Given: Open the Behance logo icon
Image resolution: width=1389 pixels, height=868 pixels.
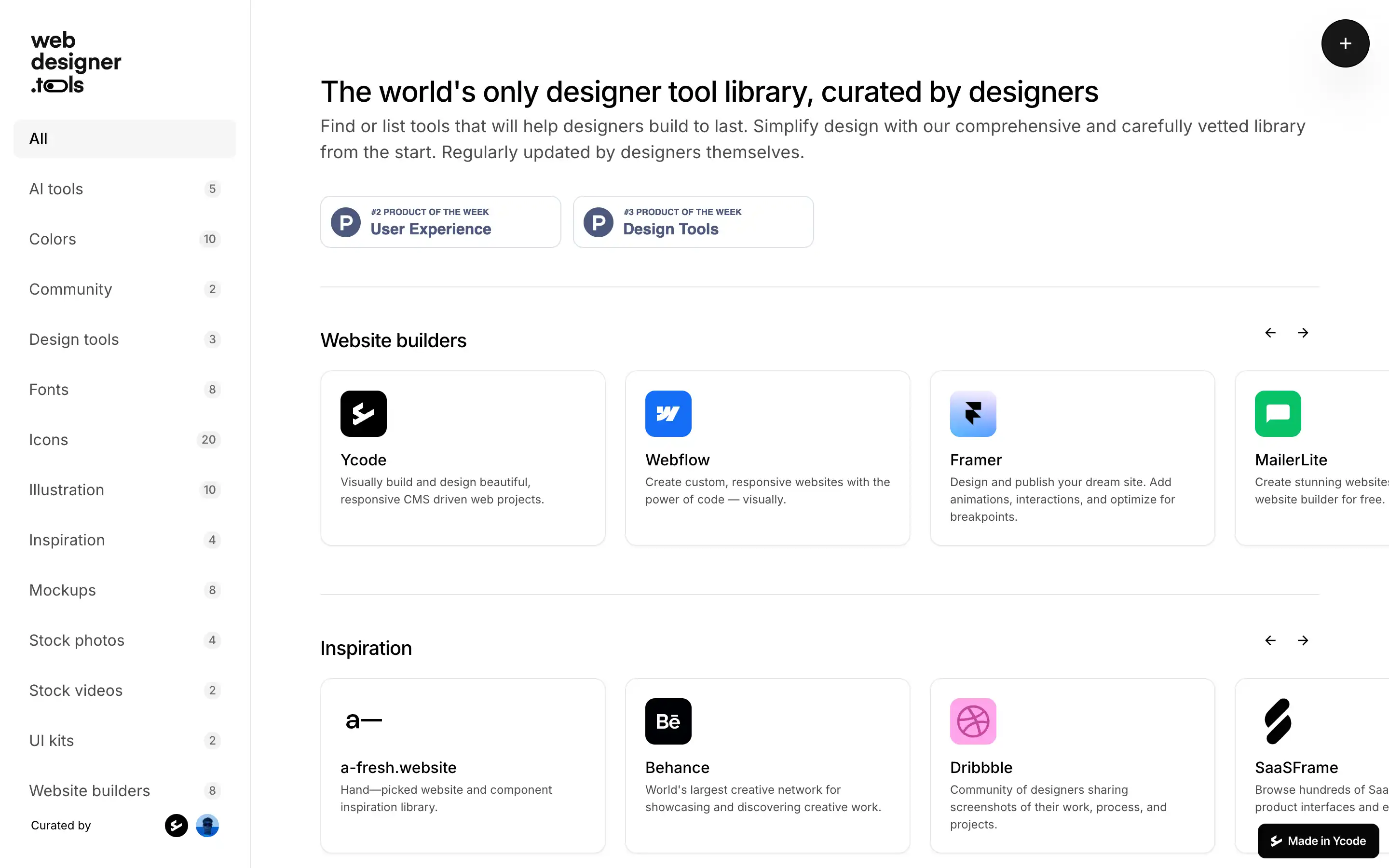Looking at the screenshot, I should (668, 721).
